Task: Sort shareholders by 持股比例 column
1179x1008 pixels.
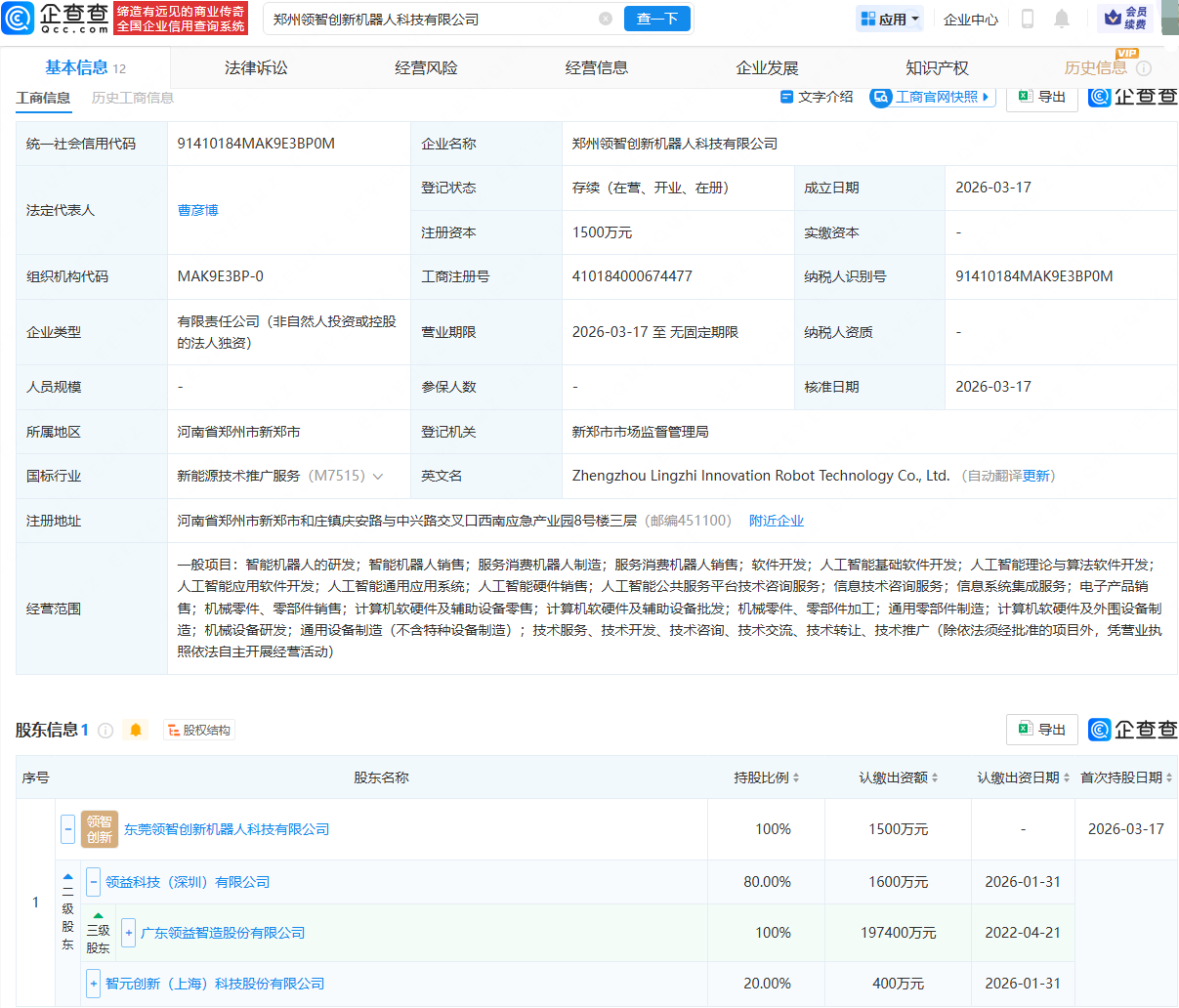Action: (x=767, y=777)
